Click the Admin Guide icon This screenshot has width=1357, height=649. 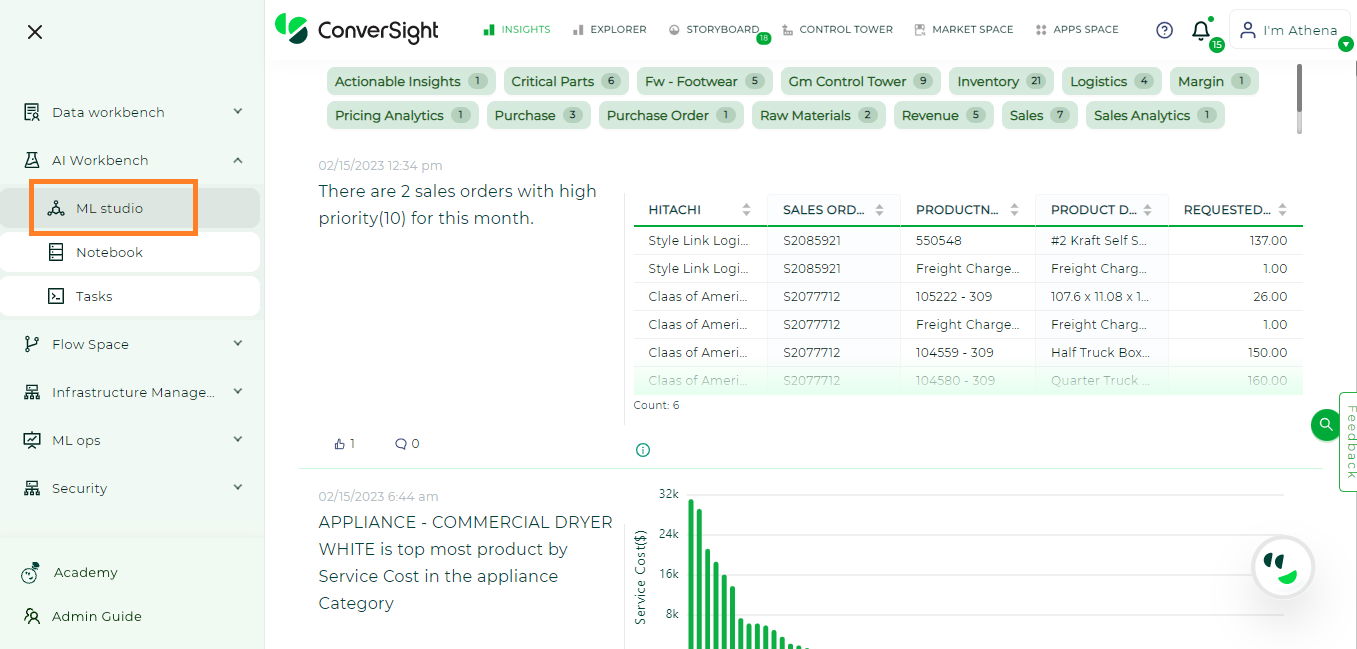point(32,616)
